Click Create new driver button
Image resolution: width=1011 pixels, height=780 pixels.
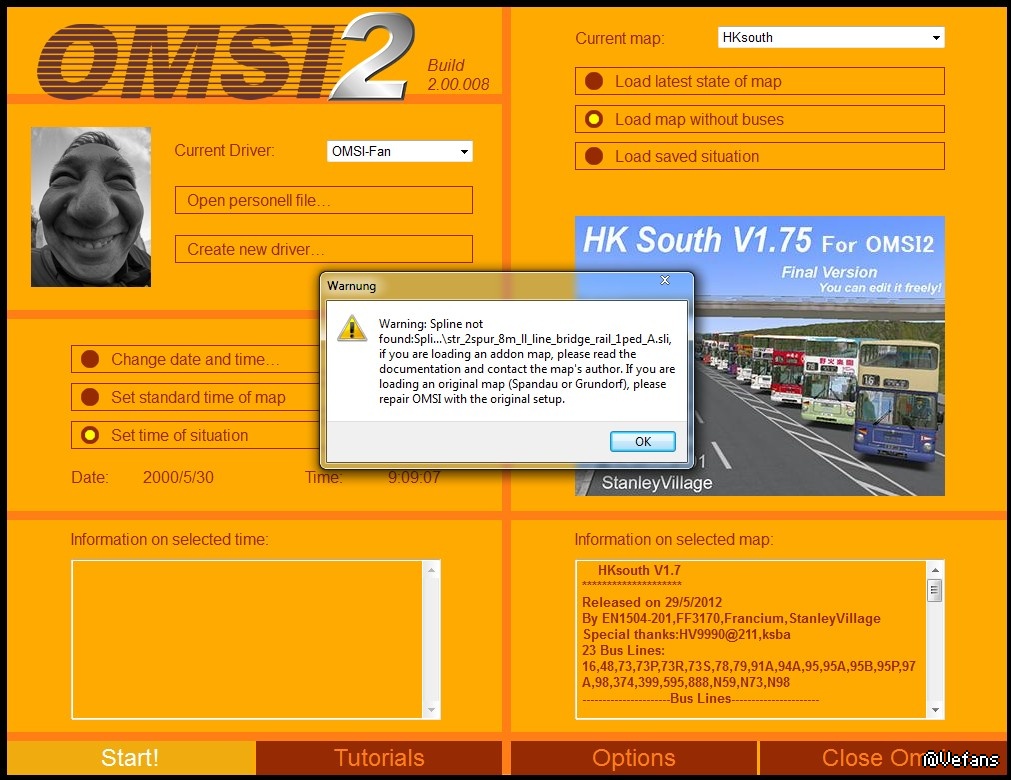pos(323,249)
